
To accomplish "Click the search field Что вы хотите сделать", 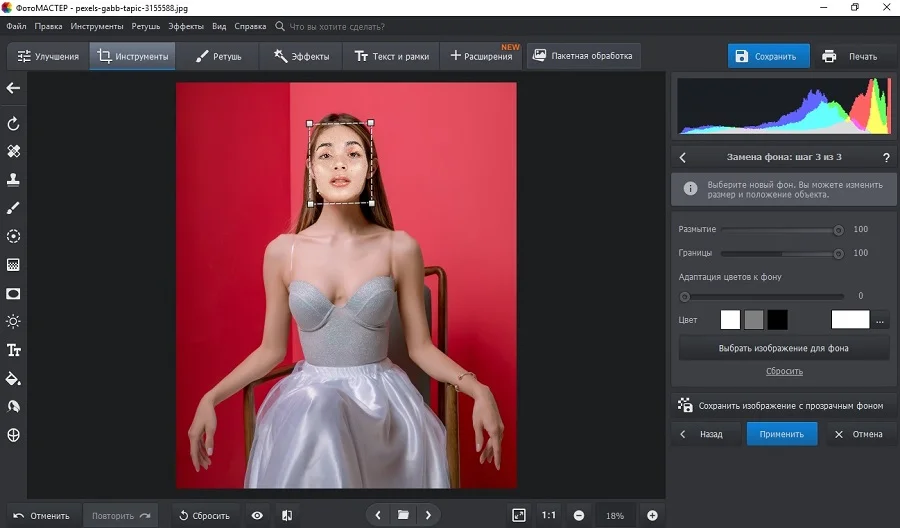I will pos(336,26).
